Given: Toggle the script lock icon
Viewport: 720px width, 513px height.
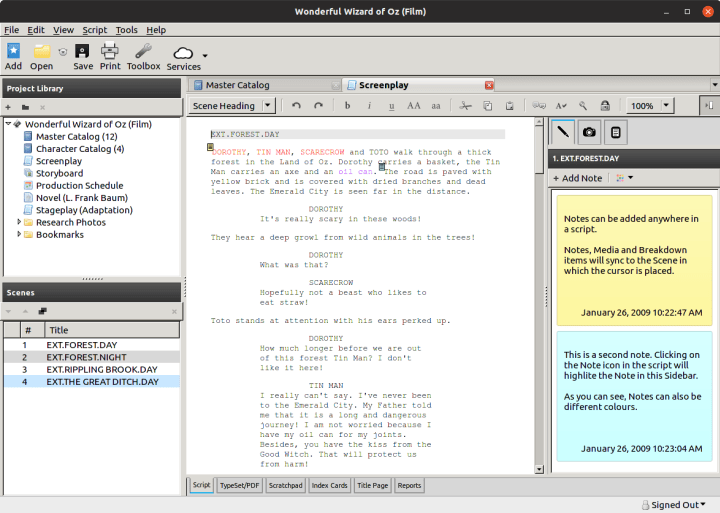Looking at the screenshot, I should 605,106.
